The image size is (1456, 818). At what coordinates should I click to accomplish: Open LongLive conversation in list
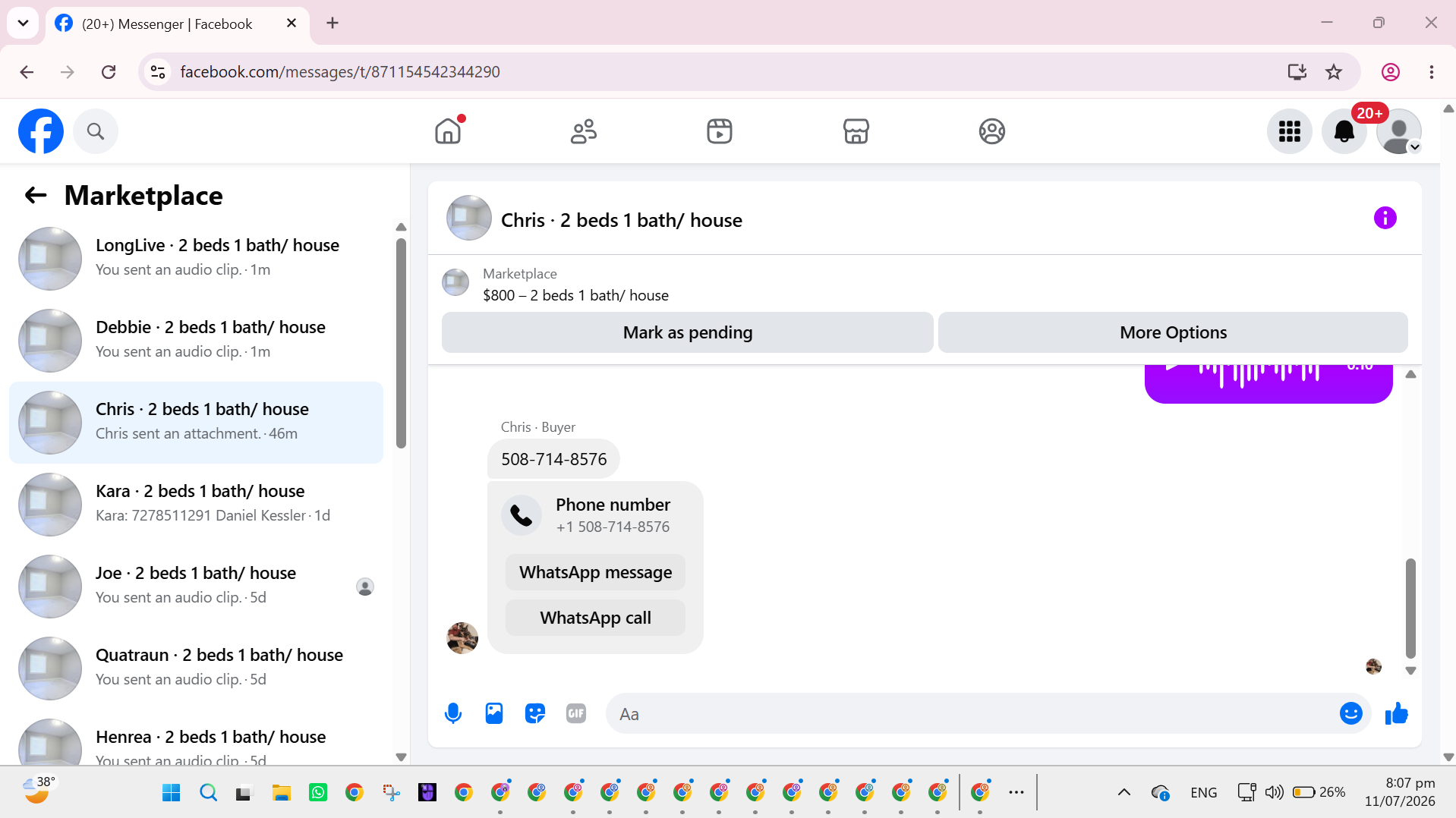coord(196,259)
